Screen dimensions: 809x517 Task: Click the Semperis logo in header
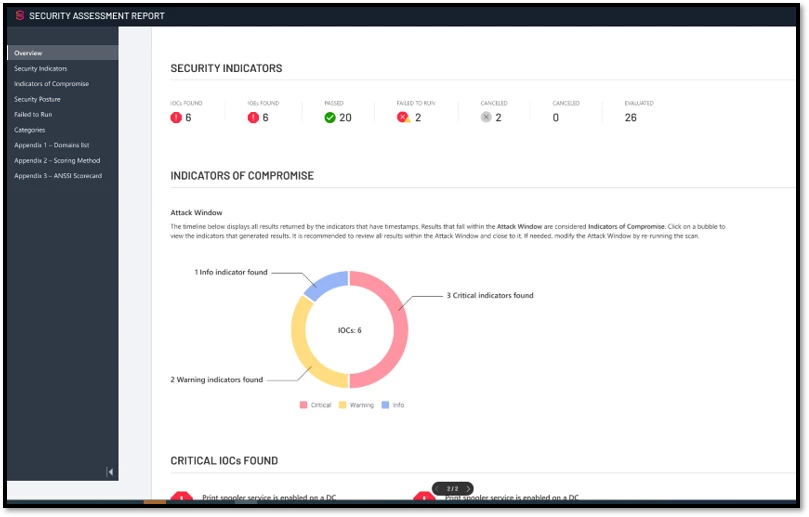[18, 16]
